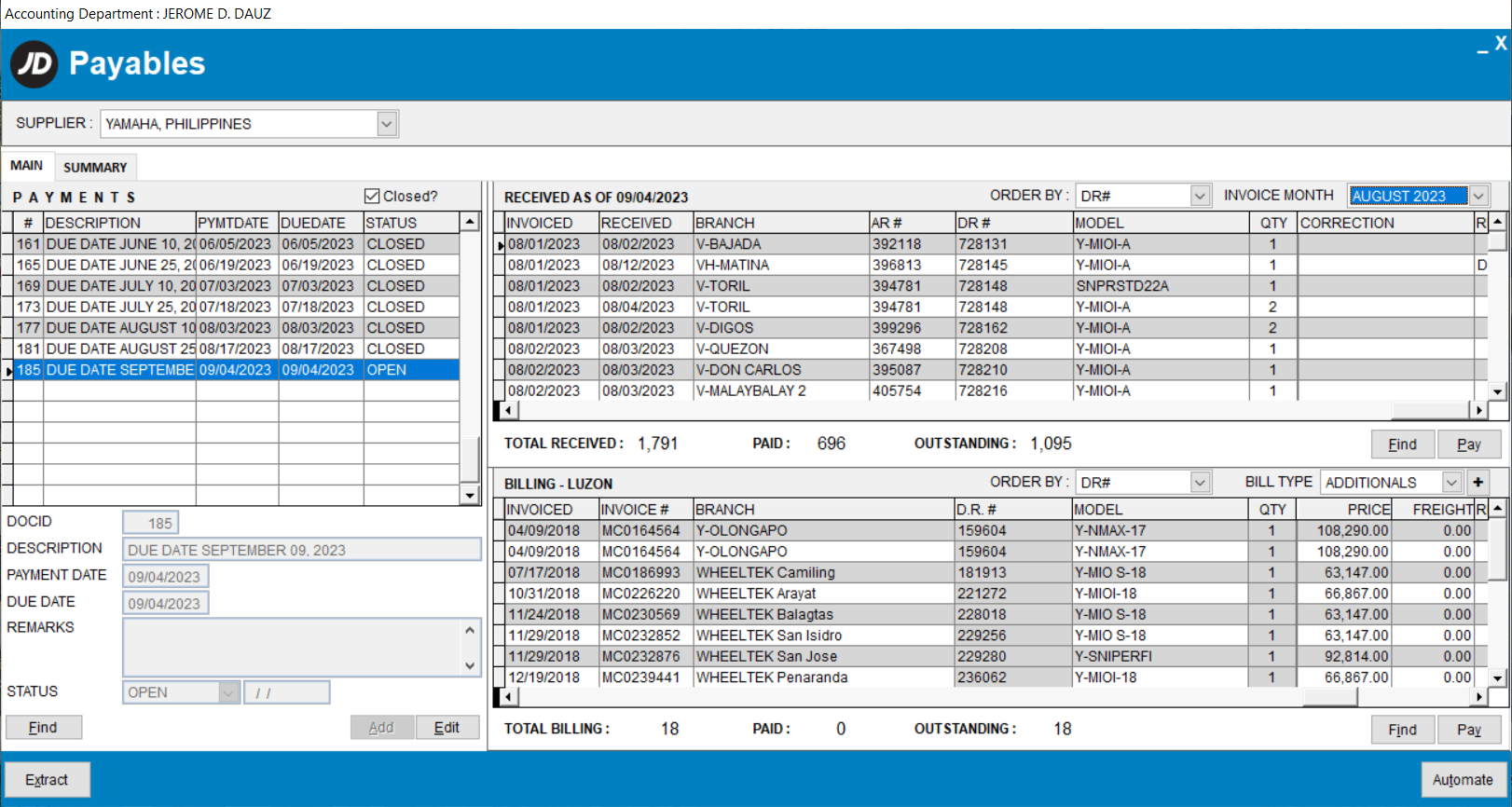Screen dimensions: 1512x807
Task: Open the Status dropdown
Action: [x=228, y=692]
